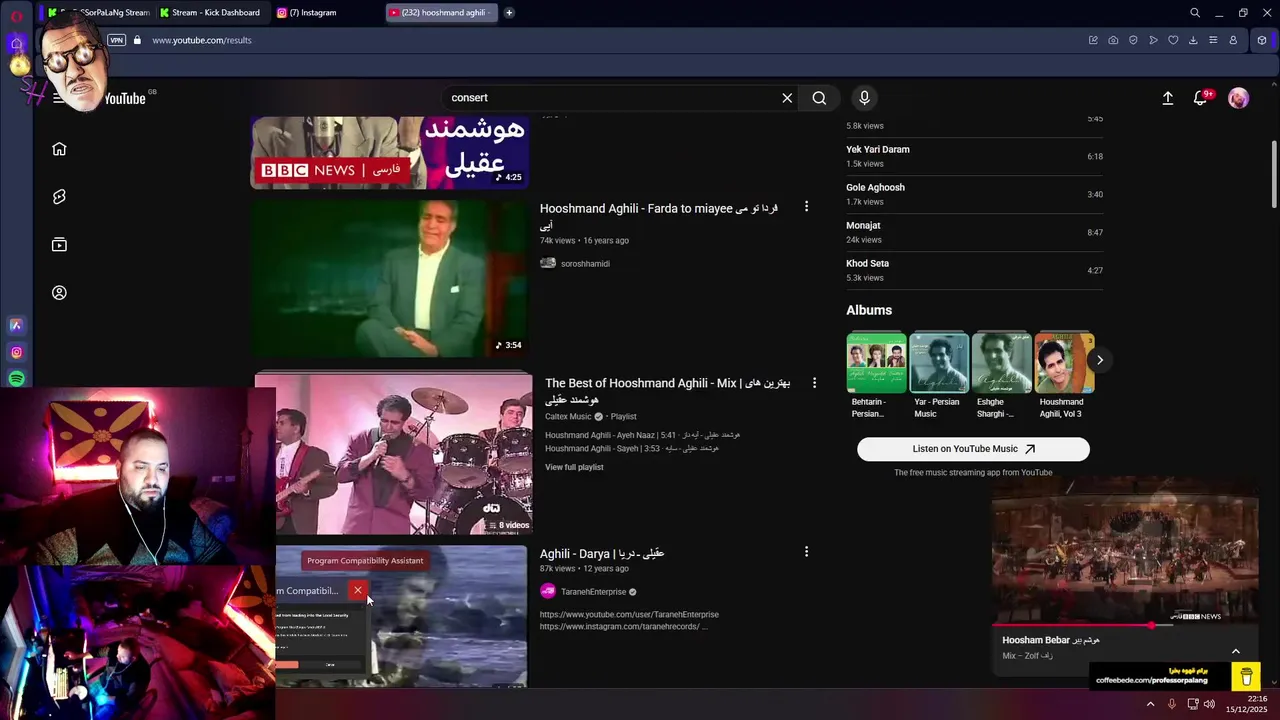Open Opera's downloads icon

1193,40
